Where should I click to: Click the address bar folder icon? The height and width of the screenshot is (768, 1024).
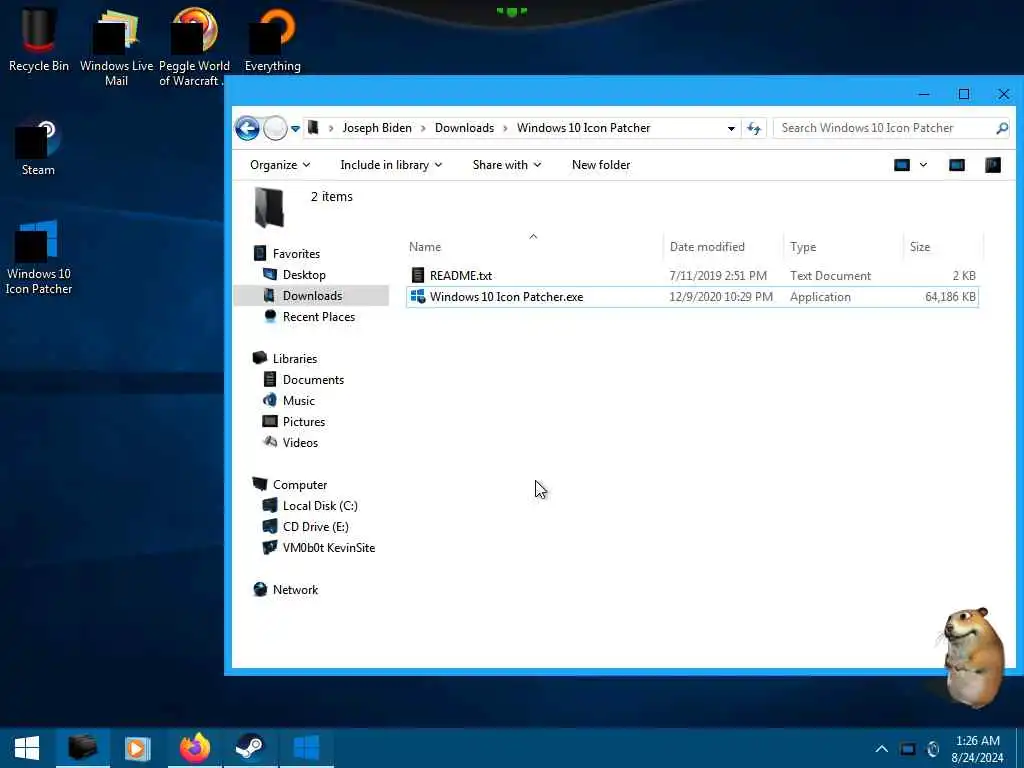pyautogui.click(x=313, y=127)
